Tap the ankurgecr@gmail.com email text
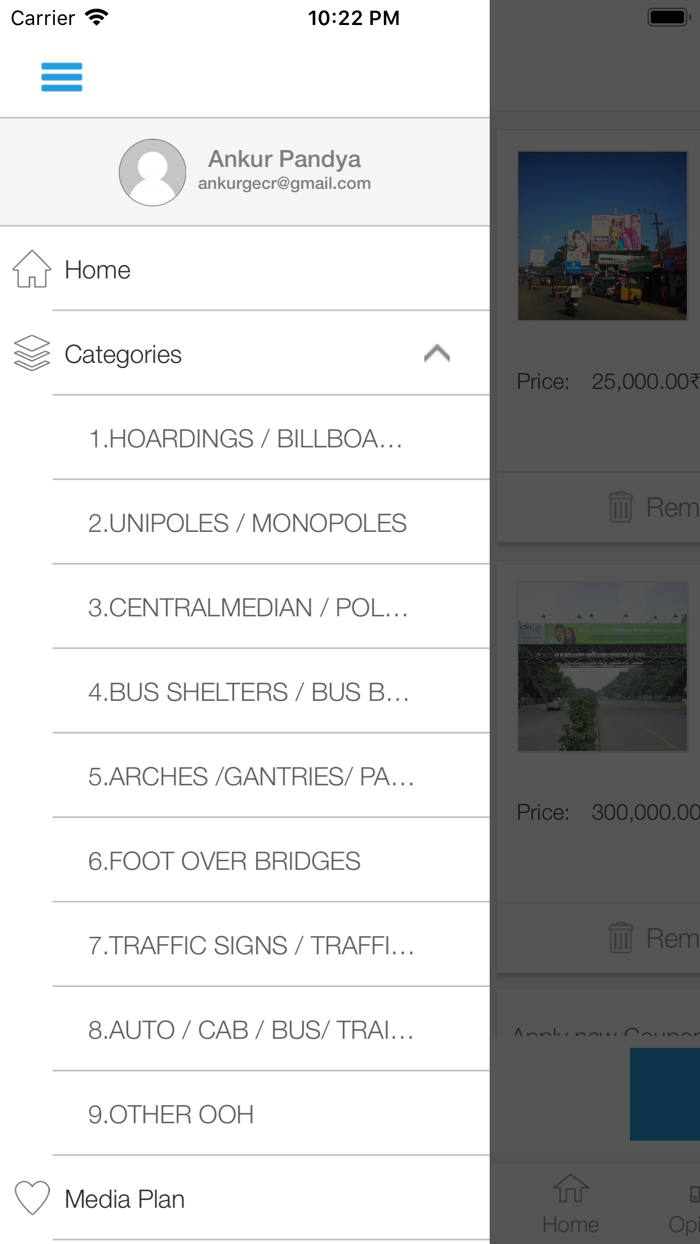Viewport: 700px width, 1244px height. (284, 184)
